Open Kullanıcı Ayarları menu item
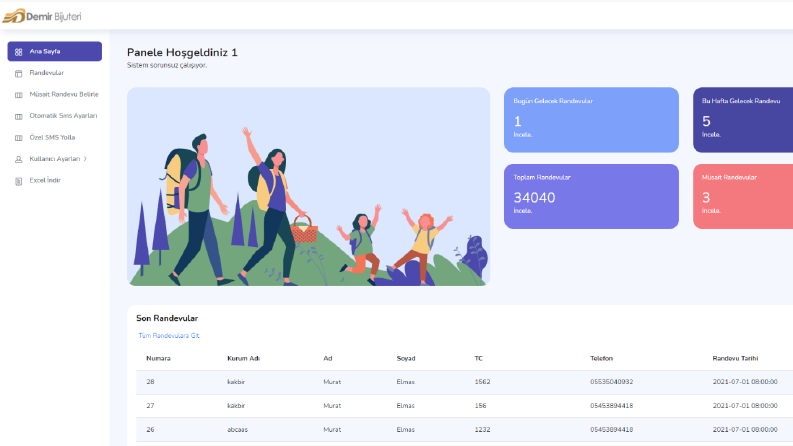This screenshot has height=446, width=793. [55, 159]
